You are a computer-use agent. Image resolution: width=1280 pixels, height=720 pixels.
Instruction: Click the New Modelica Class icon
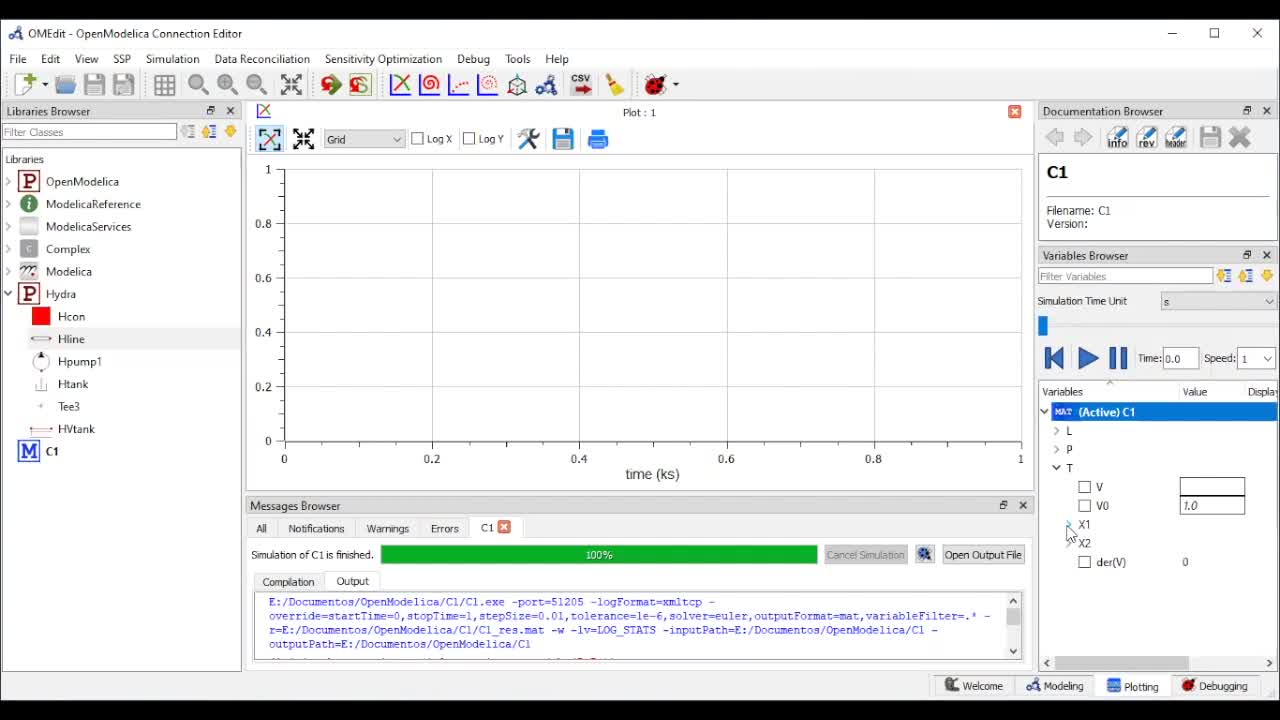click(24, 85)
